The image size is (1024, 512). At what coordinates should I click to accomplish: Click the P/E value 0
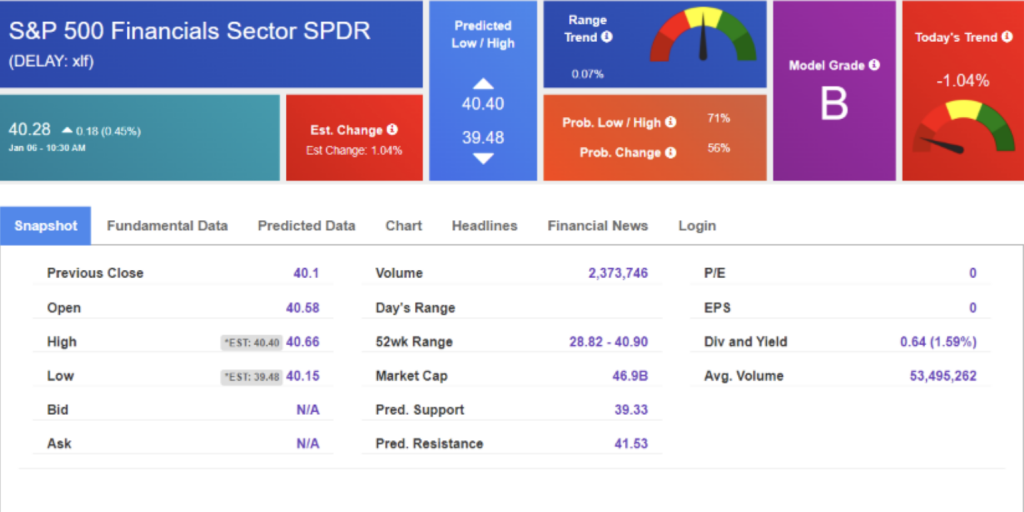point(972,273)
